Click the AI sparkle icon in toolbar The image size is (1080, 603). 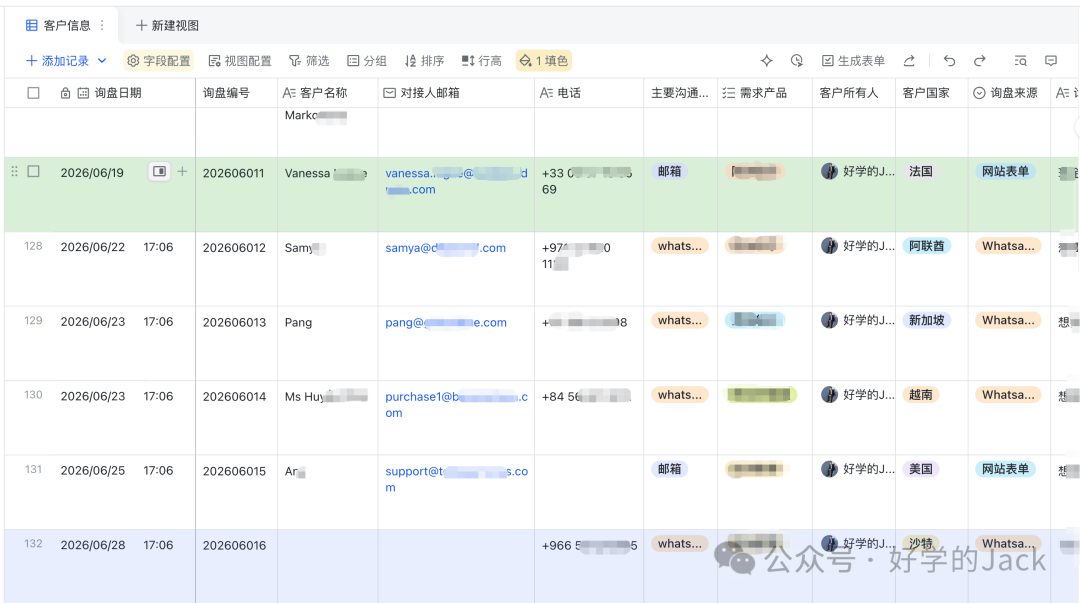[x=767, y=61]
